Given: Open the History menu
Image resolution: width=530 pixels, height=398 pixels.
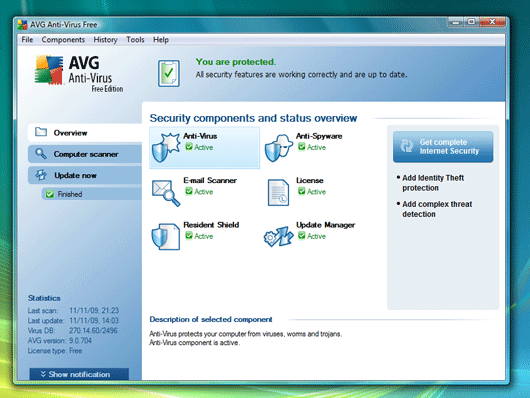Looking at the screenshot, I should (x=105, y=40).
